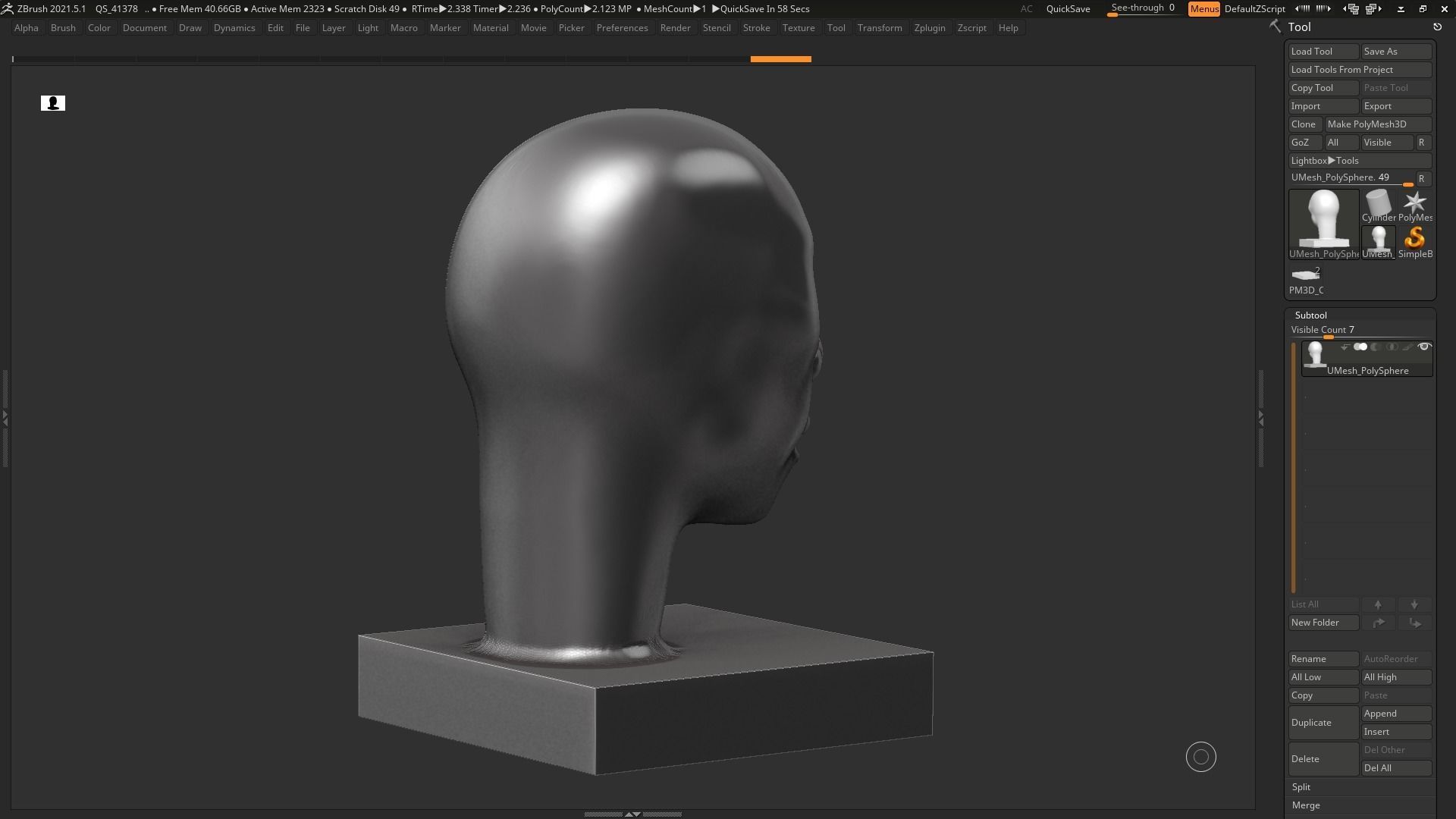Click the right tray divider handle
1456x819 pixels.
[1261, 418]
